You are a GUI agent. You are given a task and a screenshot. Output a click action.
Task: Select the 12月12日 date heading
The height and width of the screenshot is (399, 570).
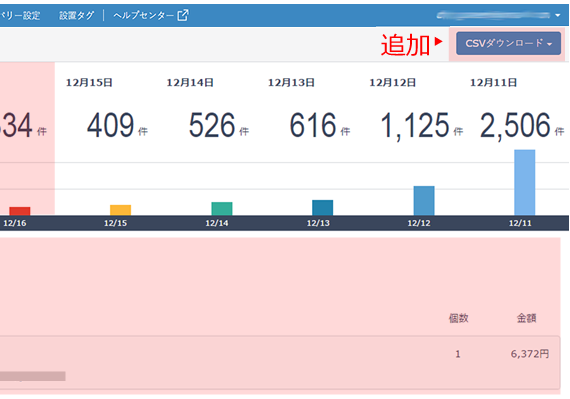coord(393,83)
